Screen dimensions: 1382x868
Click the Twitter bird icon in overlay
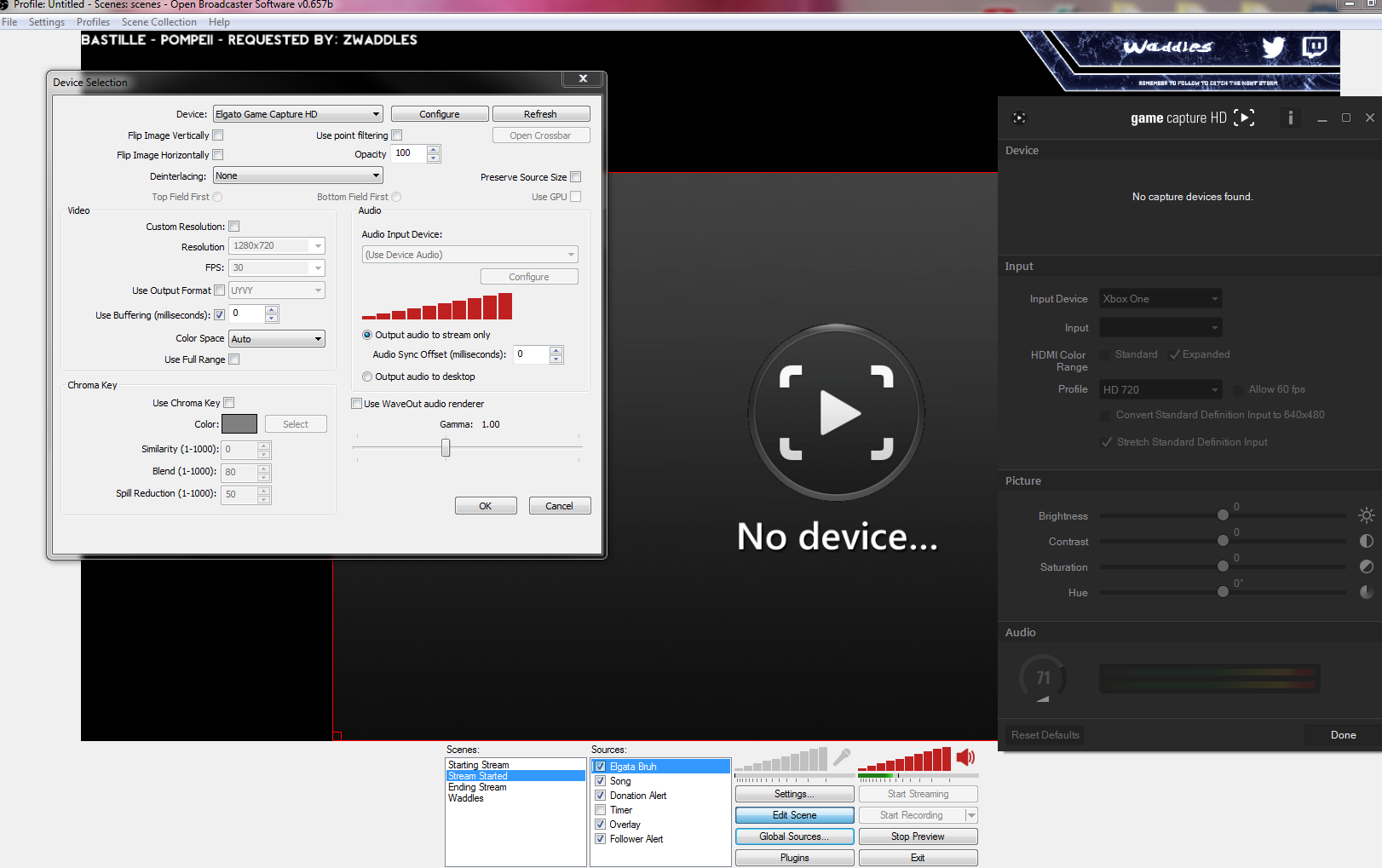[x=1273, y=48]
